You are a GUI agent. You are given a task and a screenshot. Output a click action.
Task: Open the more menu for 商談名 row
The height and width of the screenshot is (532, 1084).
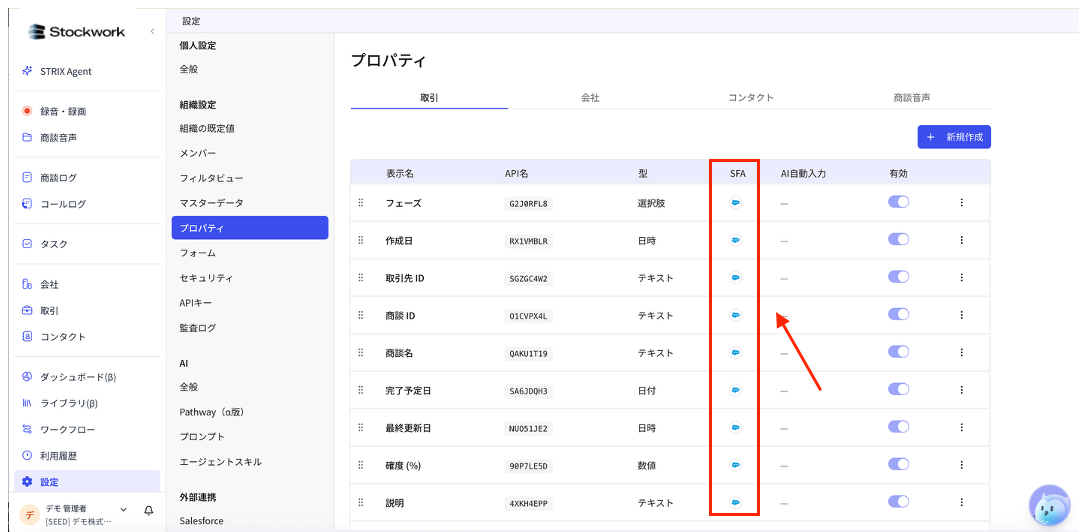tap(961, 352)
